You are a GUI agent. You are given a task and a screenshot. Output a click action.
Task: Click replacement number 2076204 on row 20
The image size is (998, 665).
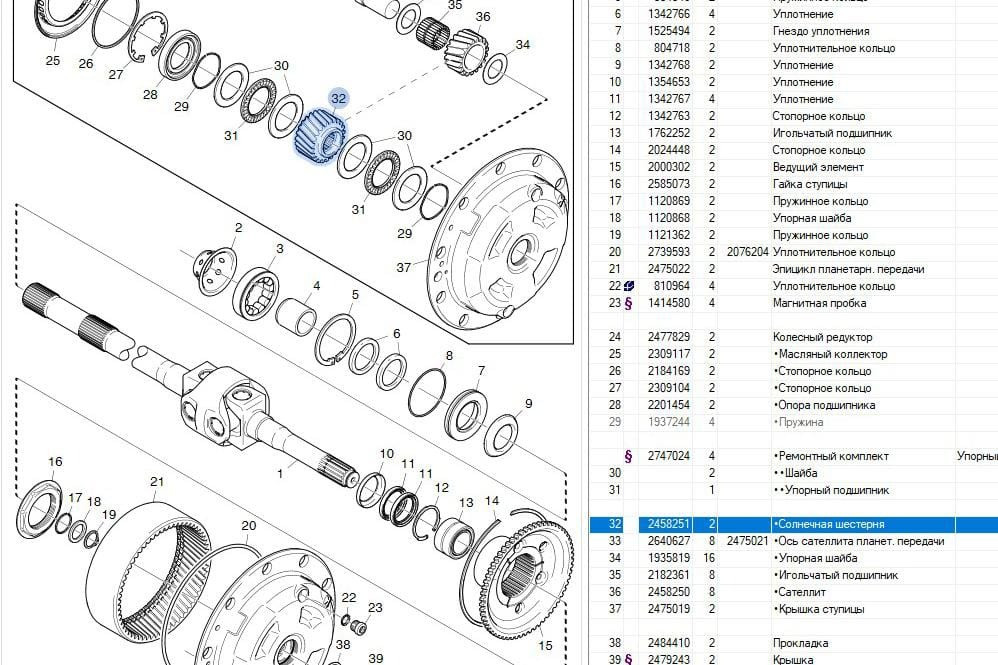click(747, 252)
